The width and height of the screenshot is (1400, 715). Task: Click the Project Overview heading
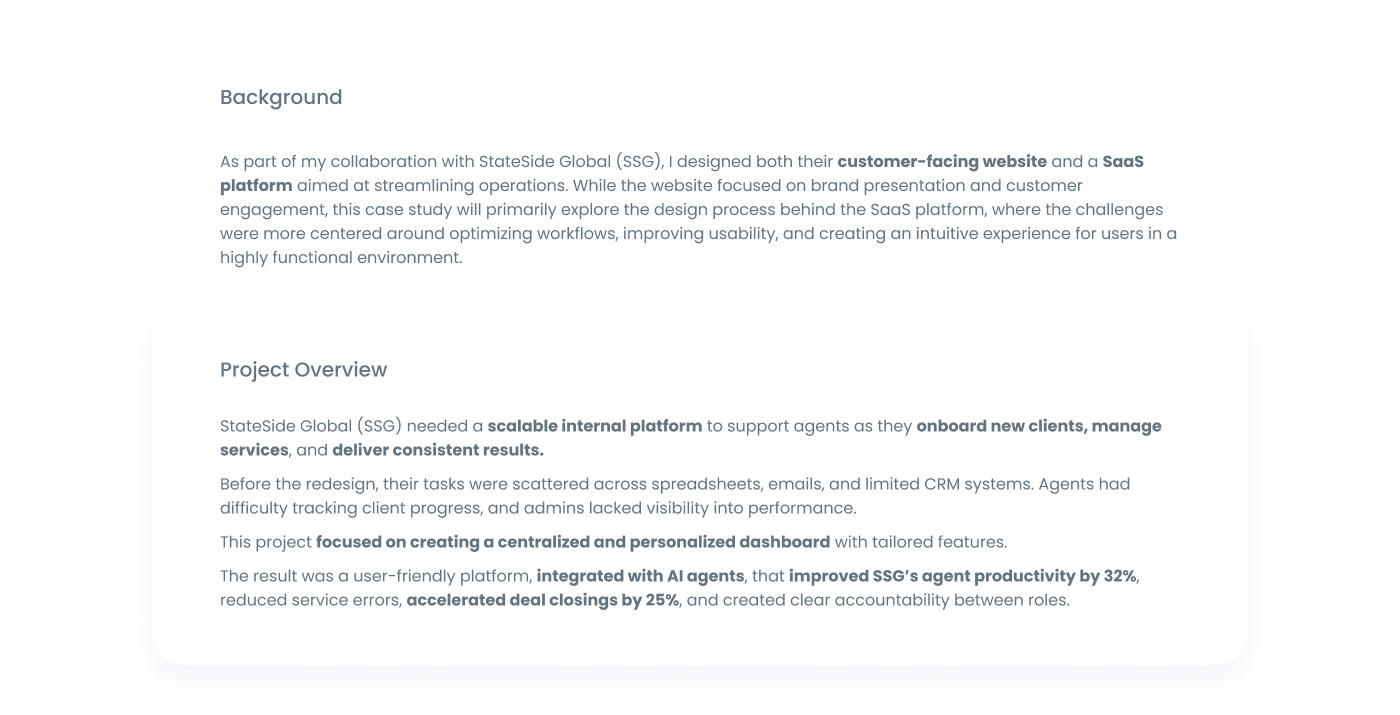(x=303, y=370)
